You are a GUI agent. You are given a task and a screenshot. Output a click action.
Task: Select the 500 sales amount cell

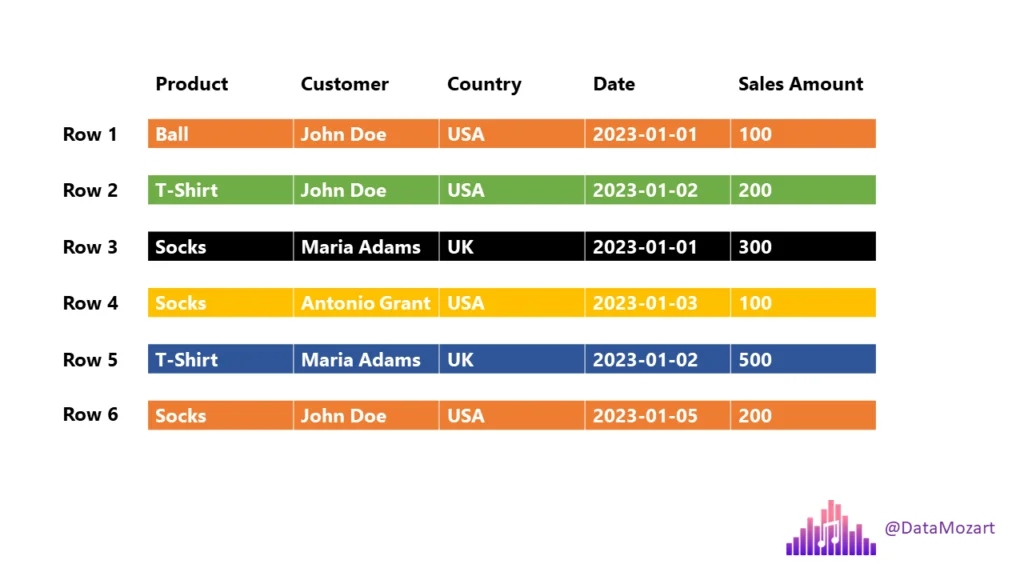tap(803, 360)
